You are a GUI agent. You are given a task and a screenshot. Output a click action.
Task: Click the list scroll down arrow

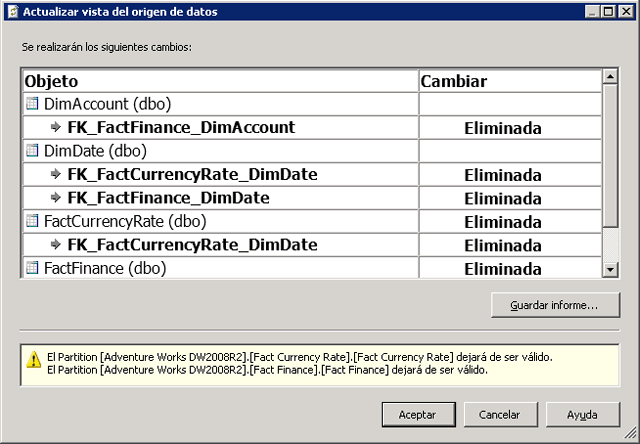[610, 269]
